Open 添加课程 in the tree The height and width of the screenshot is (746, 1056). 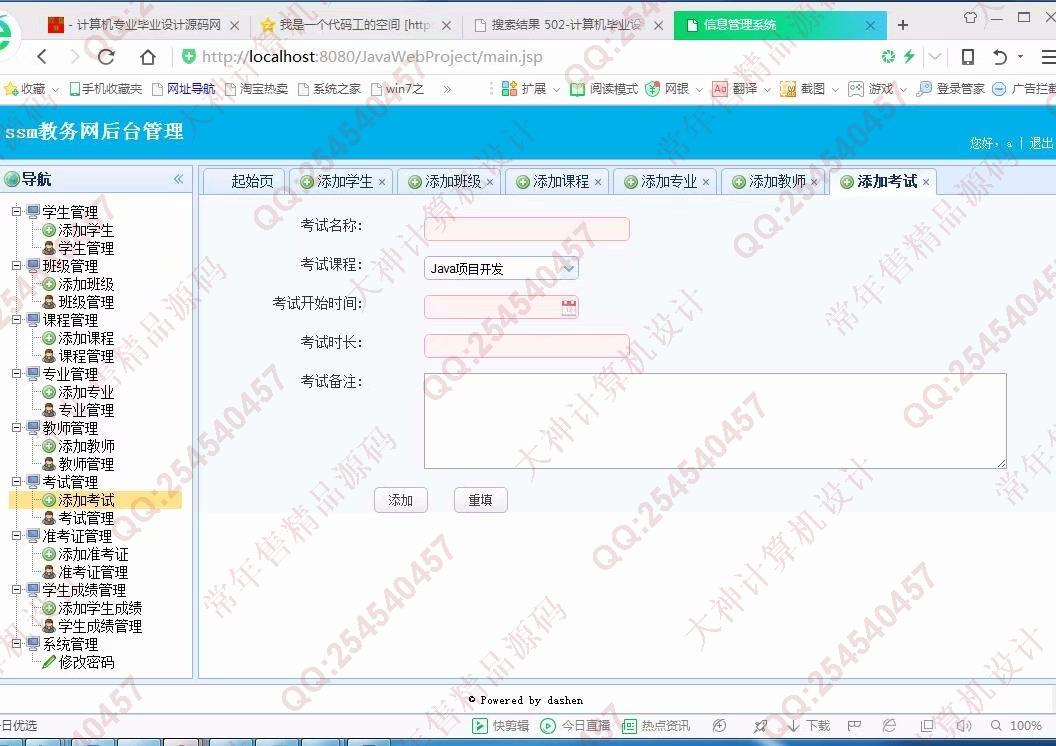[86, 338]
